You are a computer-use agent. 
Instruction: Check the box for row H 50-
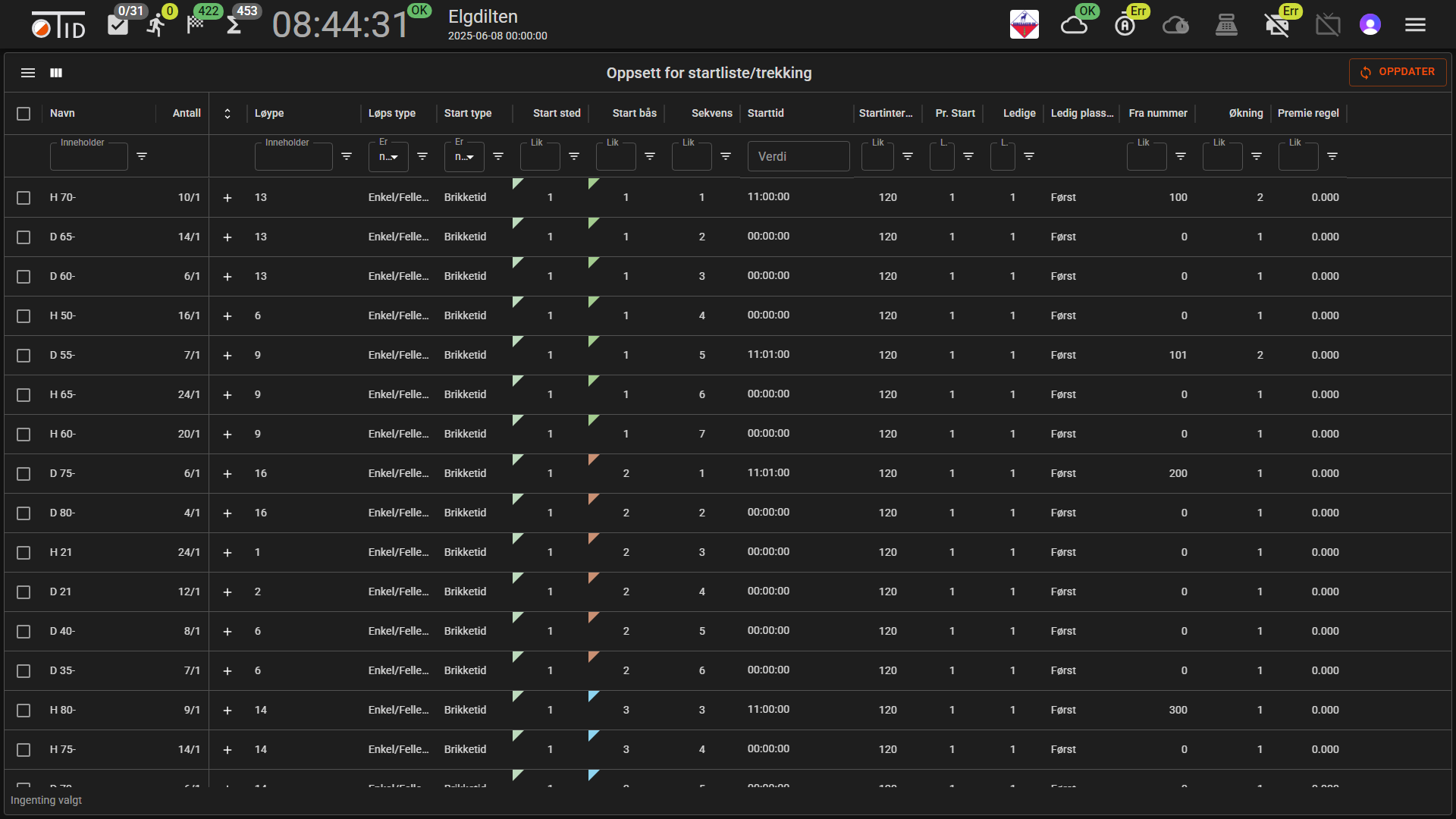pos(24,316)
